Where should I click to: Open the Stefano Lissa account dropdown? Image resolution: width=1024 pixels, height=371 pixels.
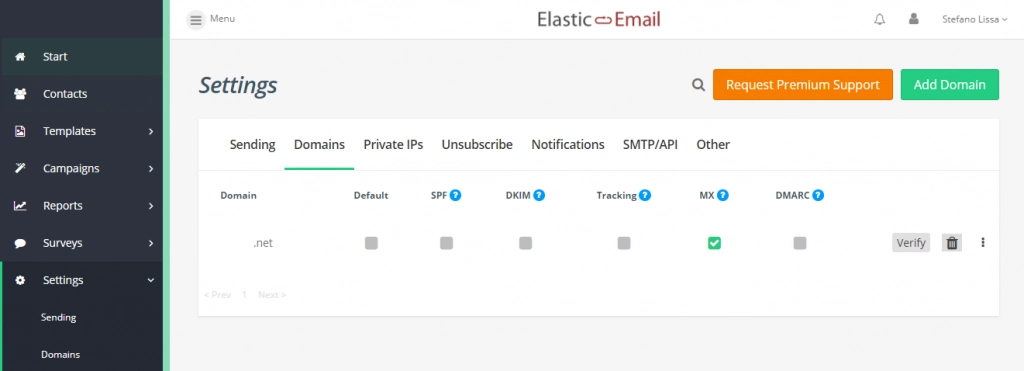coord(974,20)
